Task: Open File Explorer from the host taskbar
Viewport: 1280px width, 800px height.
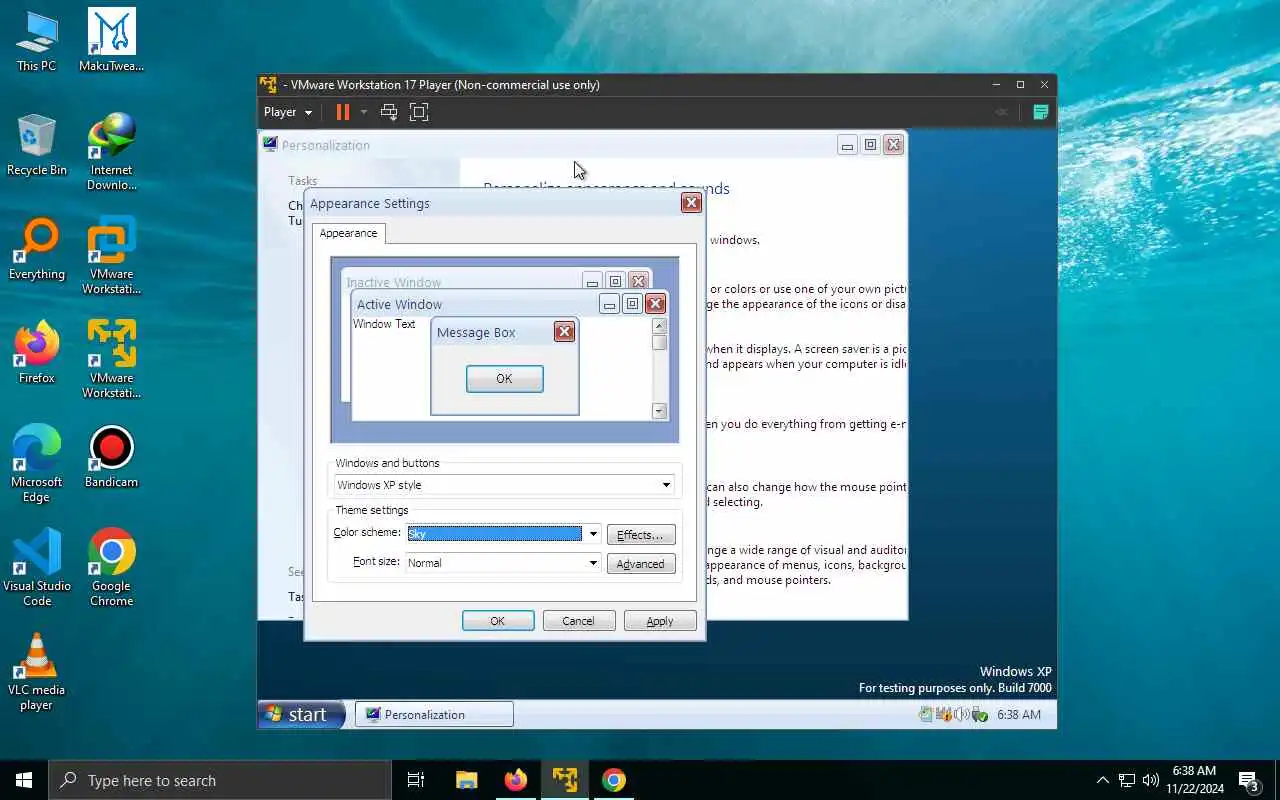Action: (466, 780)
